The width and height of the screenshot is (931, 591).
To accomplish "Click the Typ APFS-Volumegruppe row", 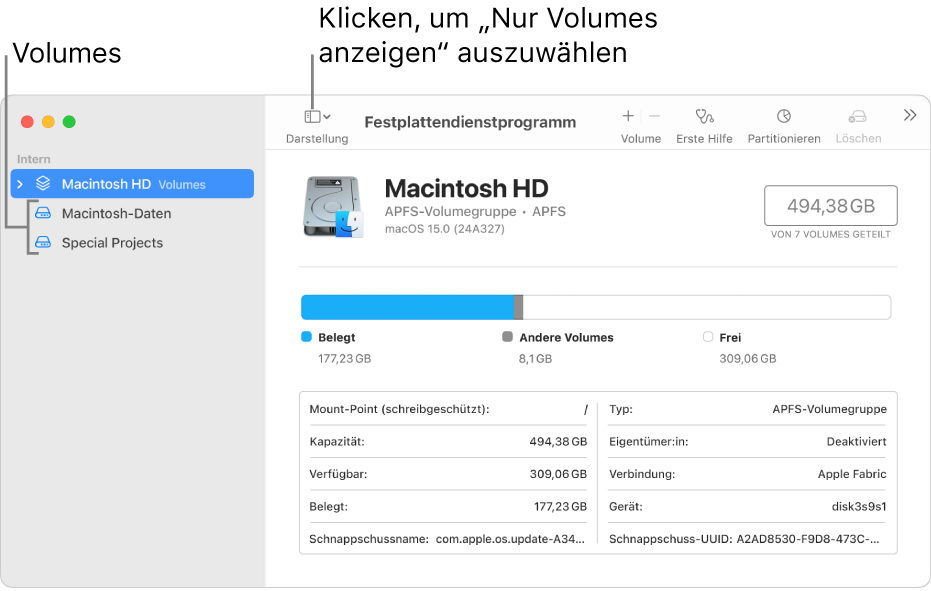I will [748, 409].
